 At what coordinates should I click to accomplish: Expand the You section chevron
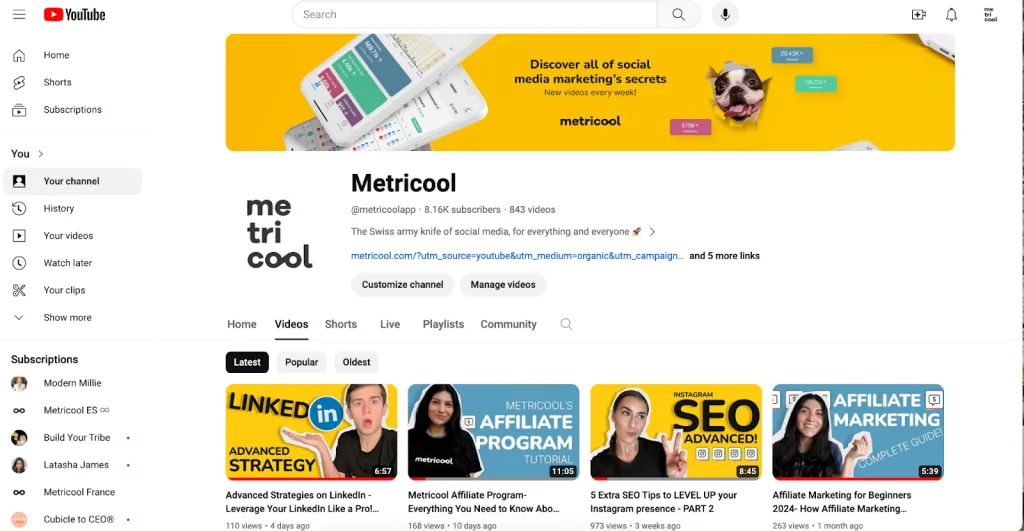click(40, 154)
